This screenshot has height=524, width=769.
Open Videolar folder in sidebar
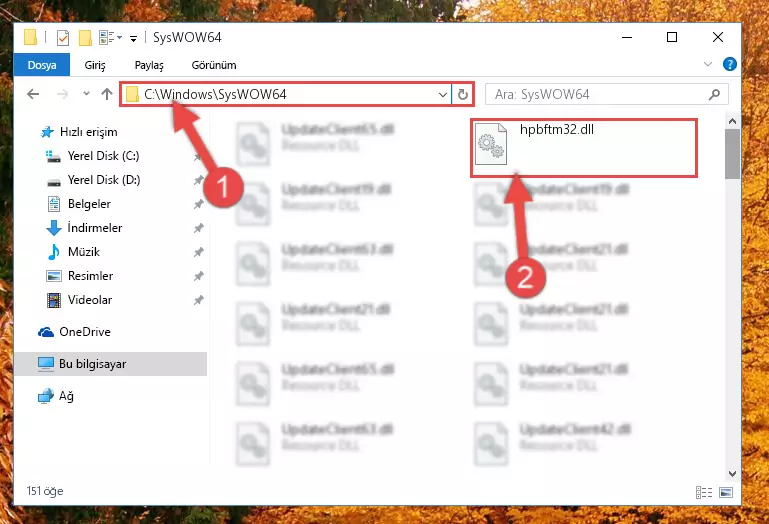click(x=79, y=300)
